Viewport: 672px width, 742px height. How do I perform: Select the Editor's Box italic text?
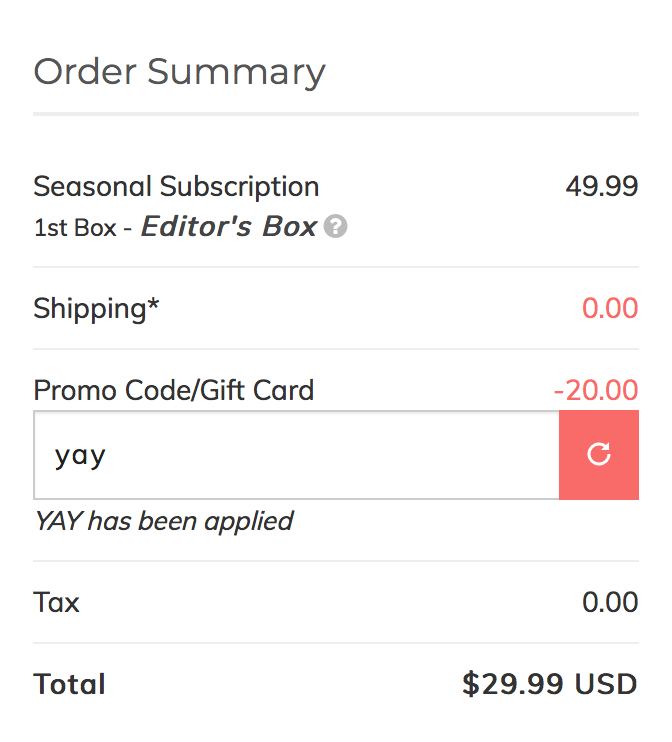(229, 226)
